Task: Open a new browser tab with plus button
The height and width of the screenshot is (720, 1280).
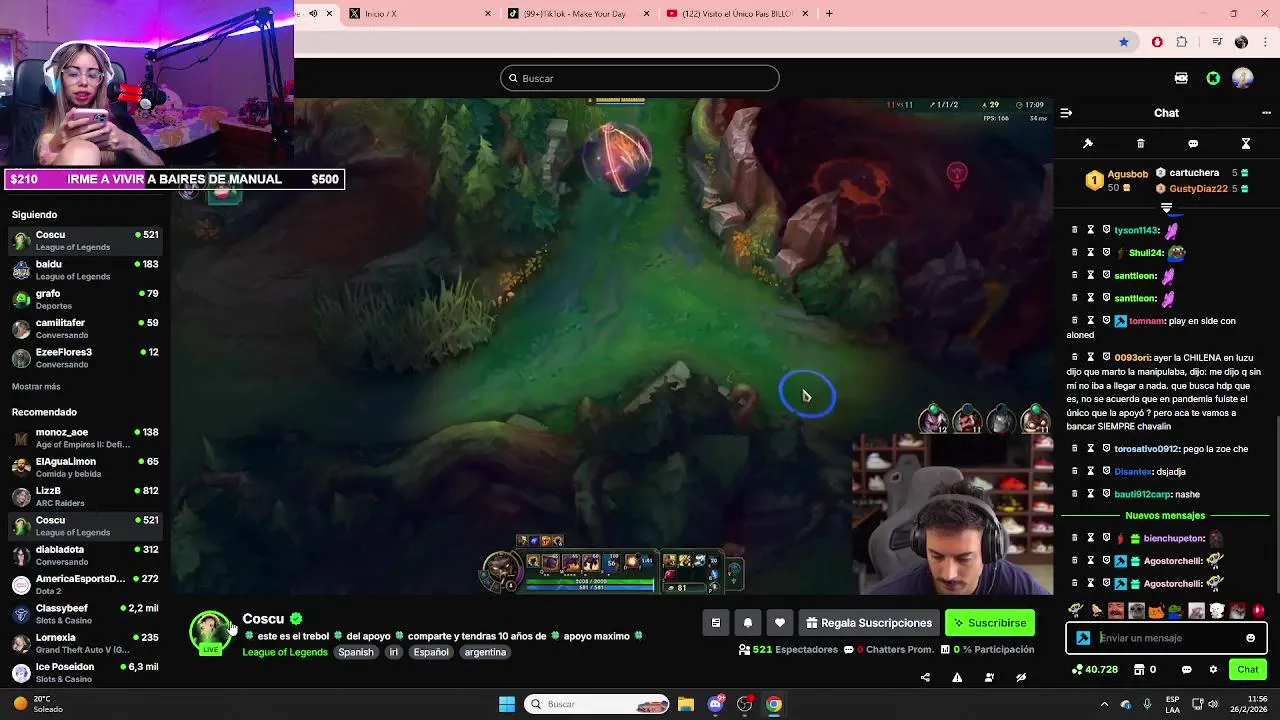Action: [829, 13]
